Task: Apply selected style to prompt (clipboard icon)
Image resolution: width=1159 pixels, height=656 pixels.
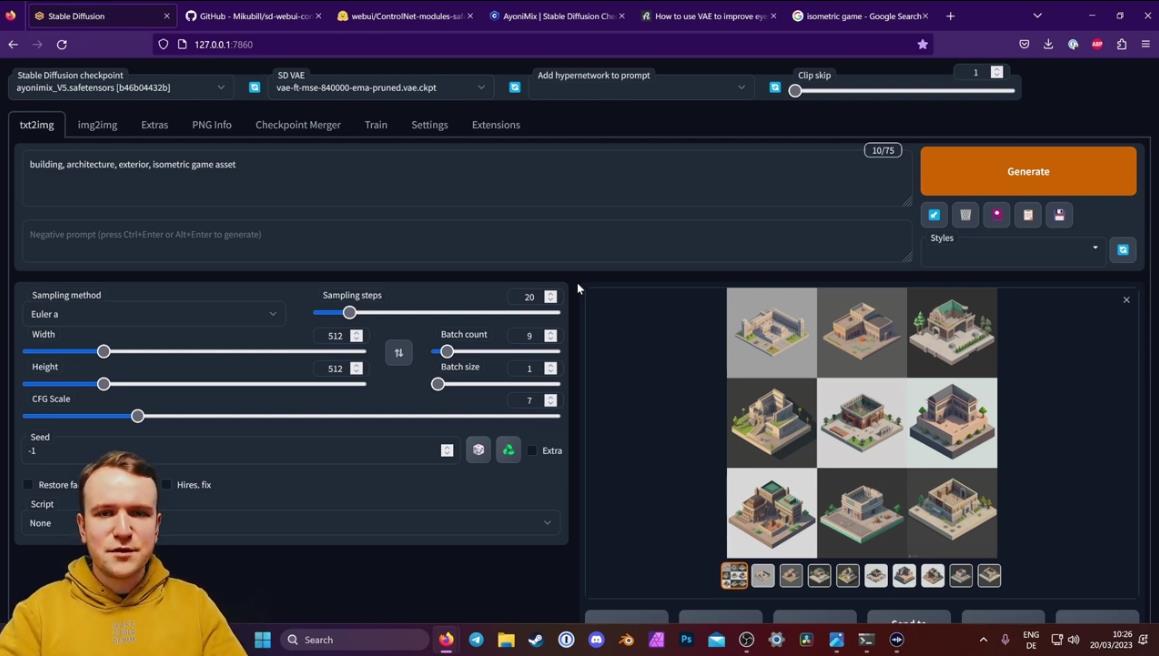Action: [x=1027, y=214]
